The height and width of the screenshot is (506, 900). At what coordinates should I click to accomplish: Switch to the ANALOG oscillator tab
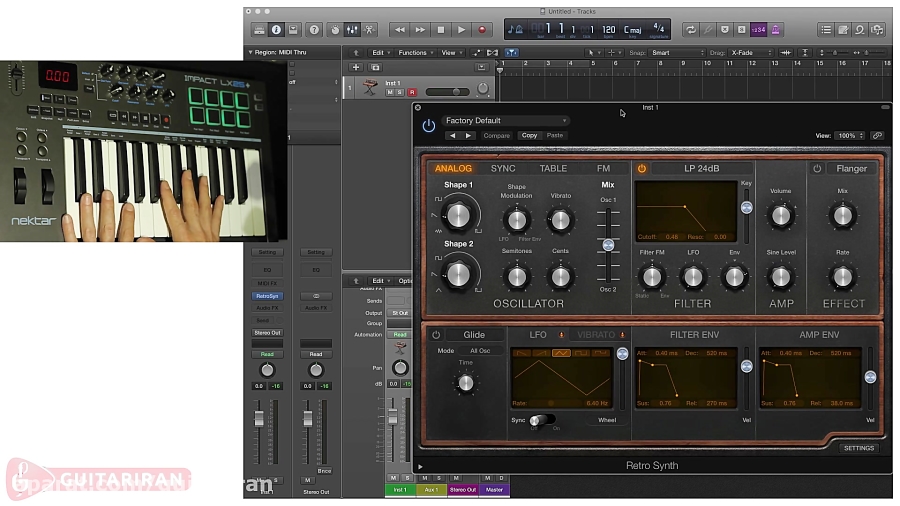(x=453, y=169)
